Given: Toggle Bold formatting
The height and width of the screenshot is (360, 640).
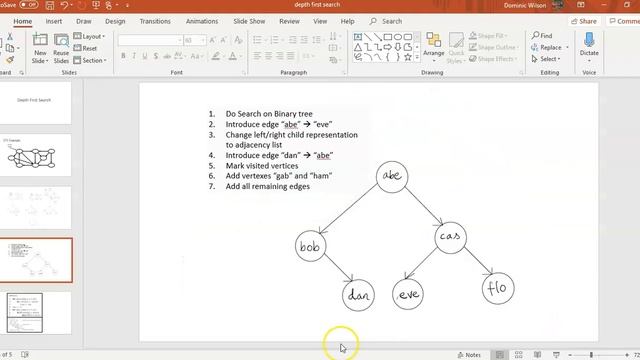Looking at the screenshot, I should (x=123, y=56).
